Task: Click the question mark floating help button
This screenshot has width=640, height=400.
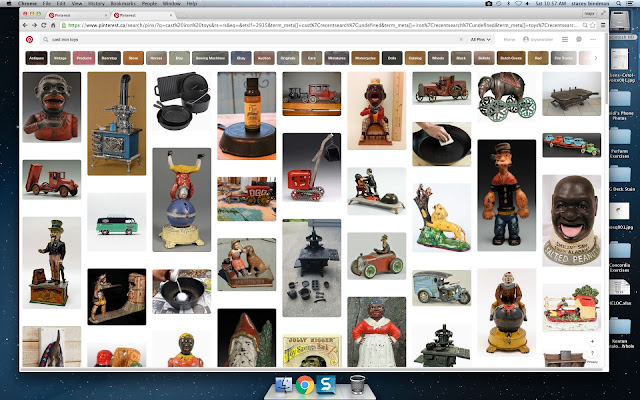Action: (x=592, y=353)
